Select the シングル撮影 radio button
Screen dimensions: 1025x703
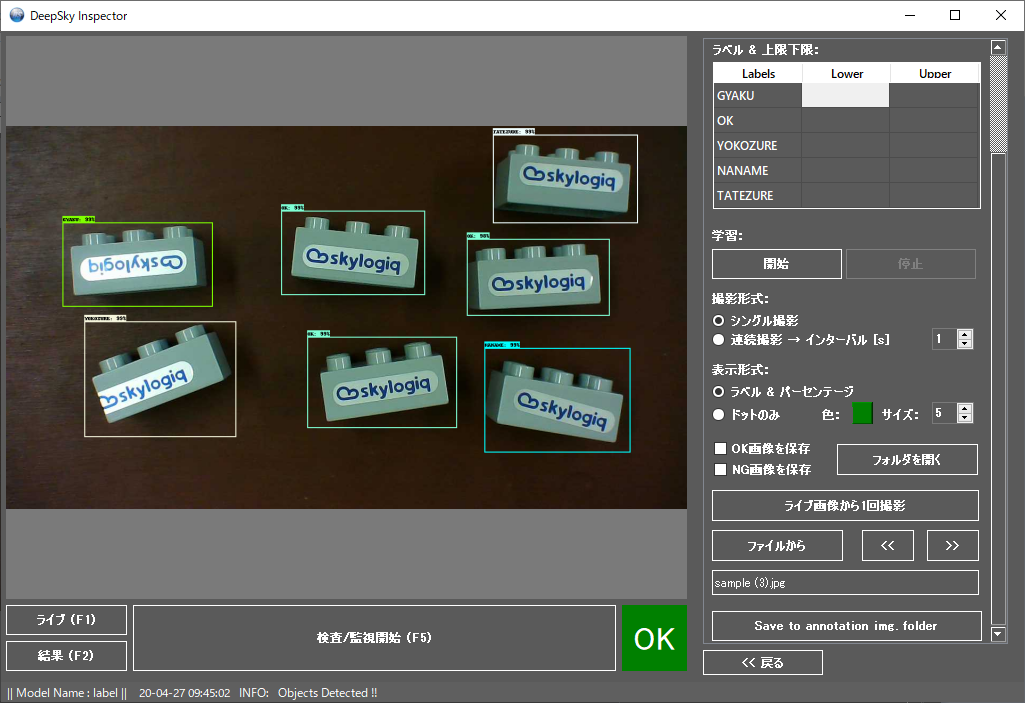718,320
